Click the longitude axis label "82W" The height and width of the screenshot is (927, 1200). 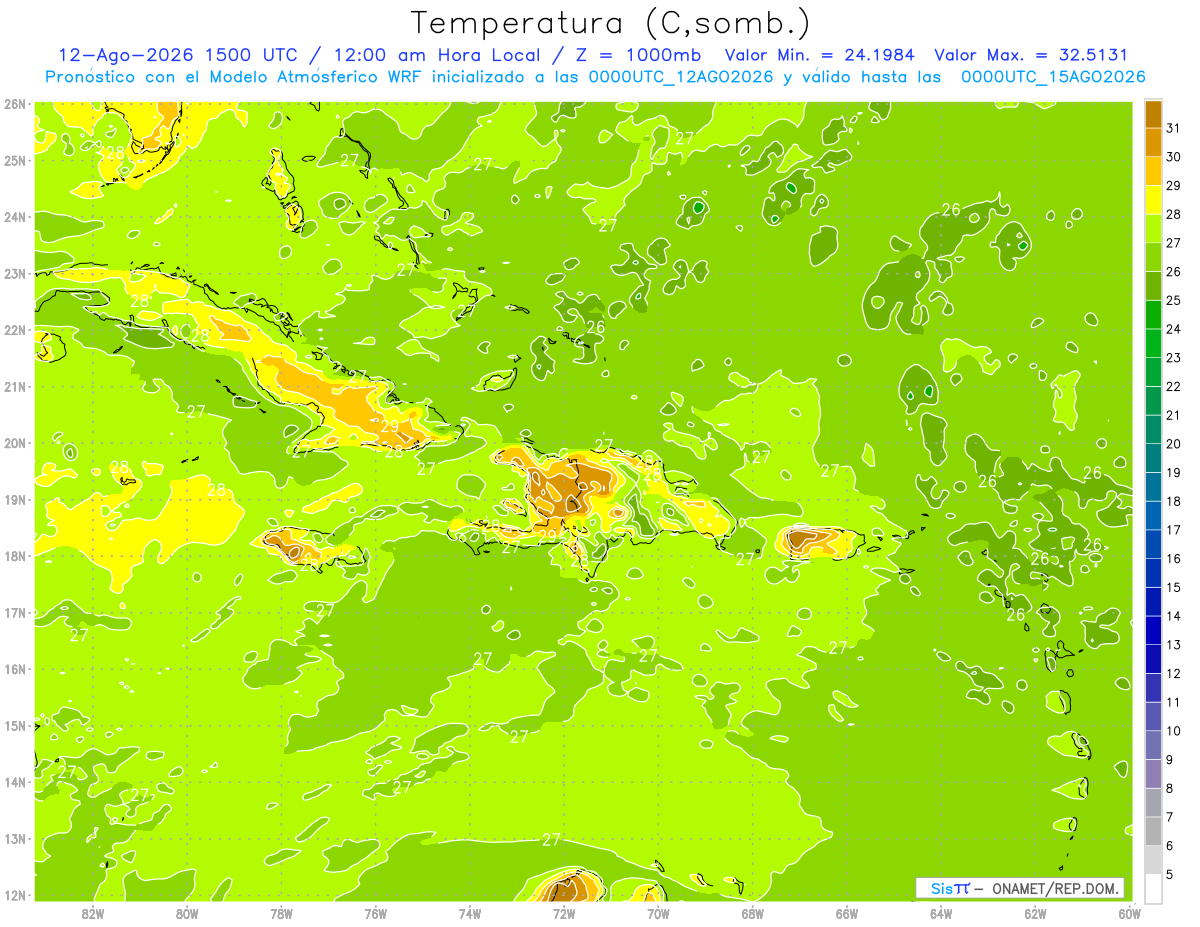(x=93, y=913)
